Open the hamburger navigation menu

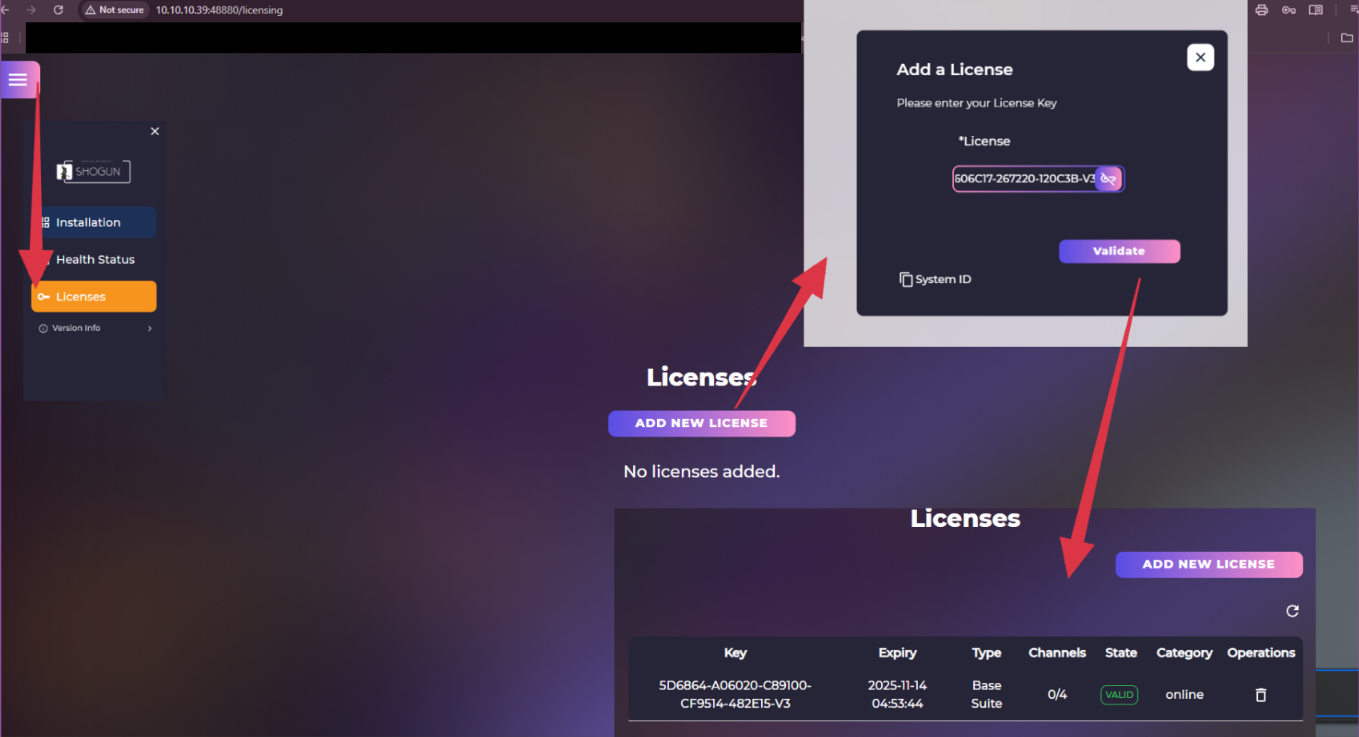coord(18,80)
